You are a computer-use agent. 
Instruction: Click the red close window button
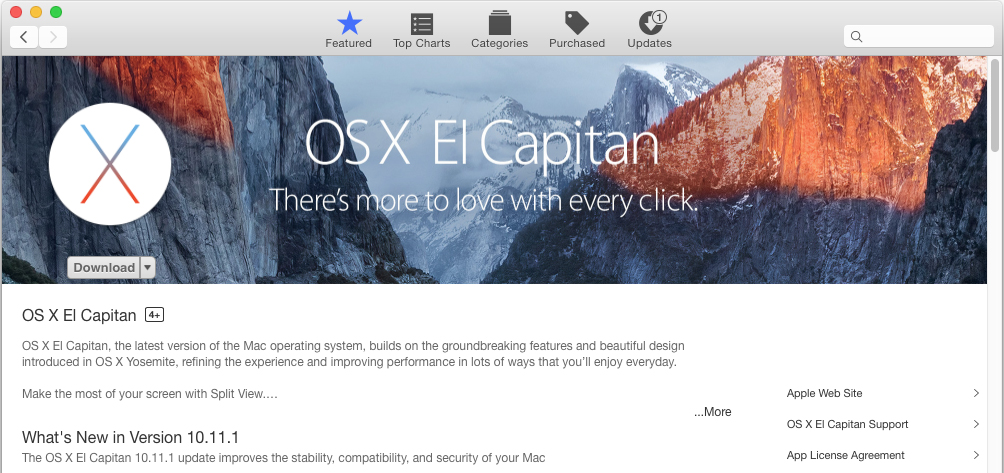click(17, 12)
